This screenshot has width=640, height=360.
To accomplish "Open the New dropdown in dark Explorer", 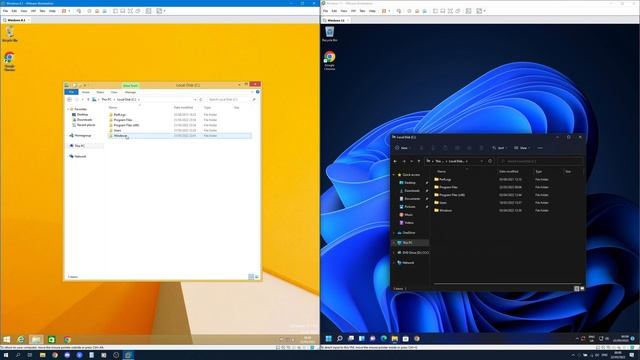I will pos(402,148).
